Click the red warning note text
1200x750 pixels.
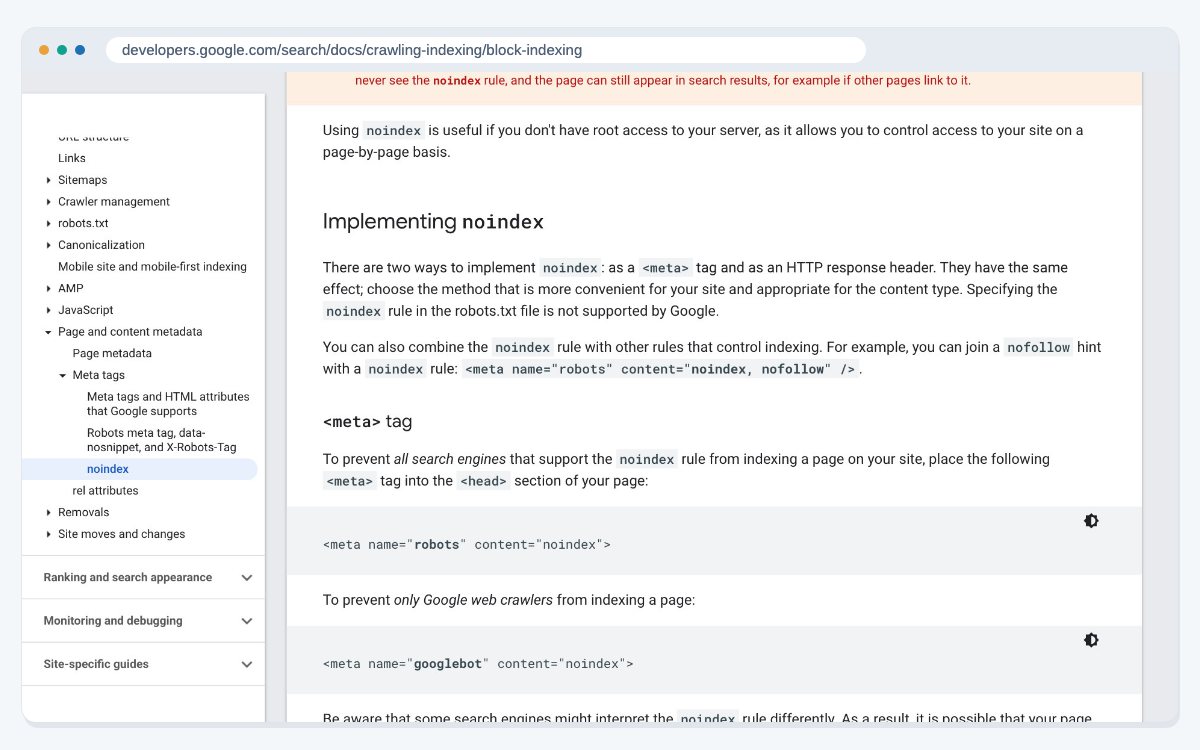663,80
